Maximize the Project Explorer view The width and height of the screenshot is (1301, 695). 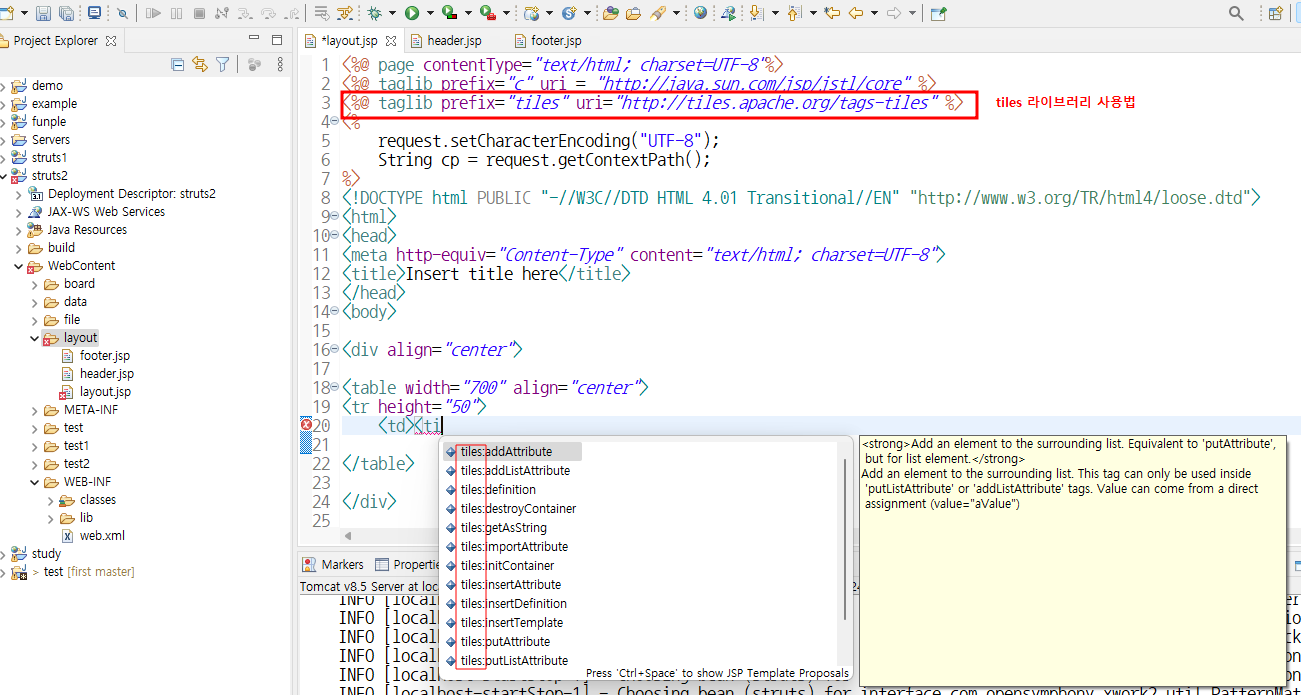point(277,40)
